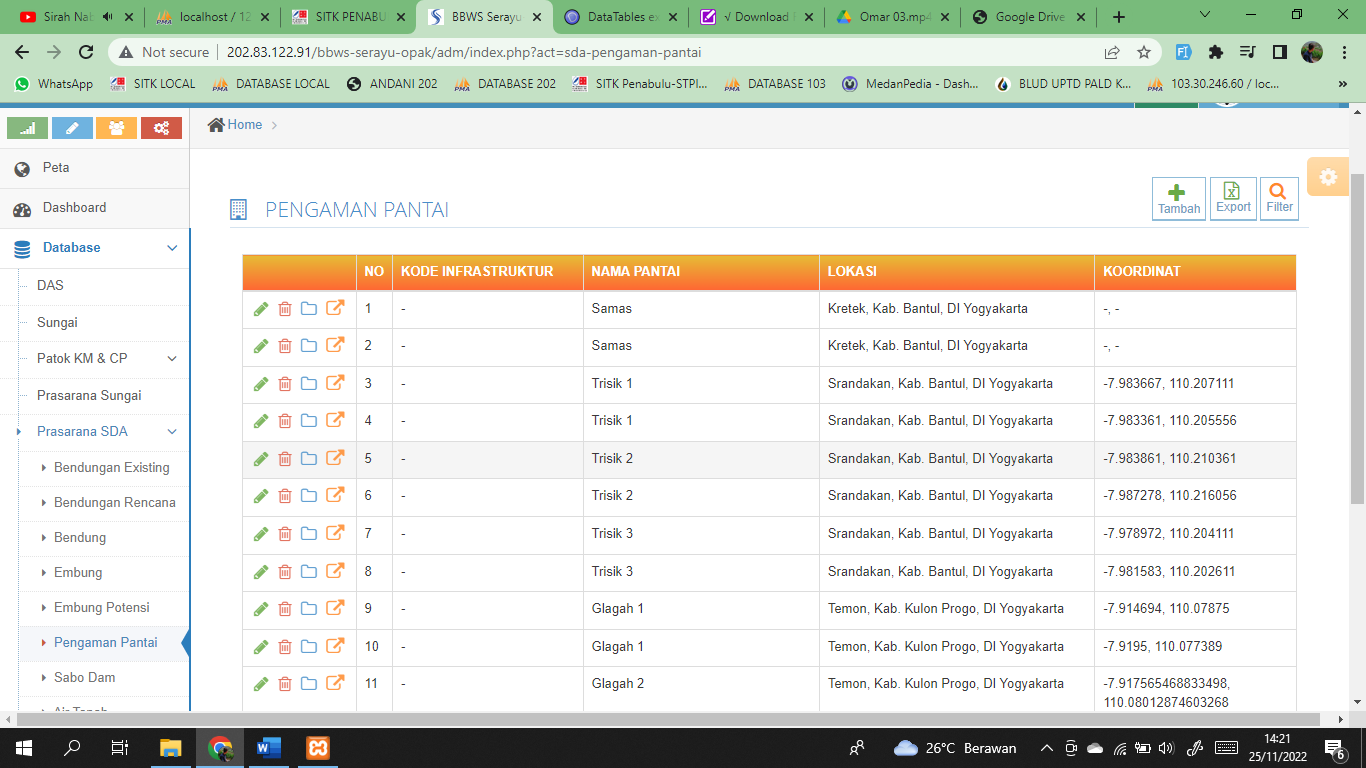This screenshot has width=1366, height=768.
Task: Click the red cogs shortcut button
Action: (x=161, y=128)
